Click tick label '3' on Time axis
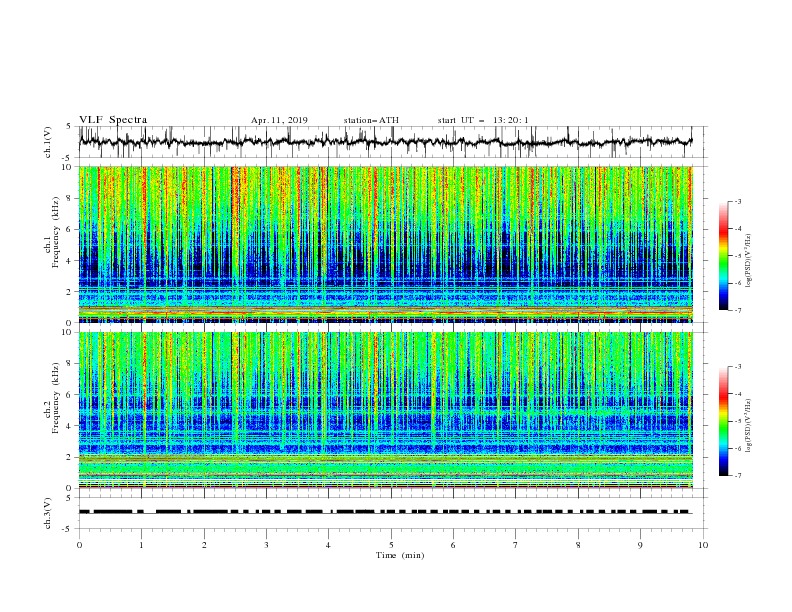792x612 pixels. coord(266,545)
